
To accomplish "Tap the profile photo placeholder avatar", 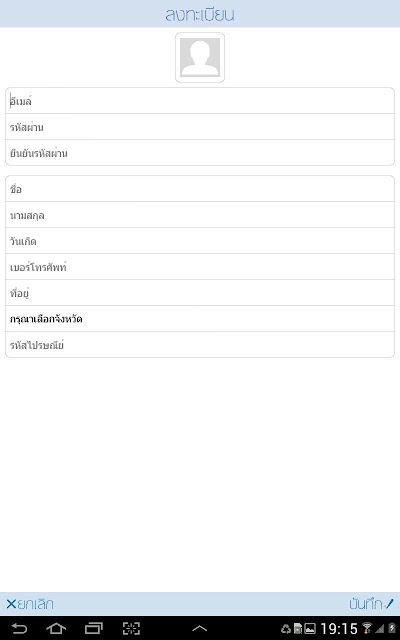I will click(200, 57).
